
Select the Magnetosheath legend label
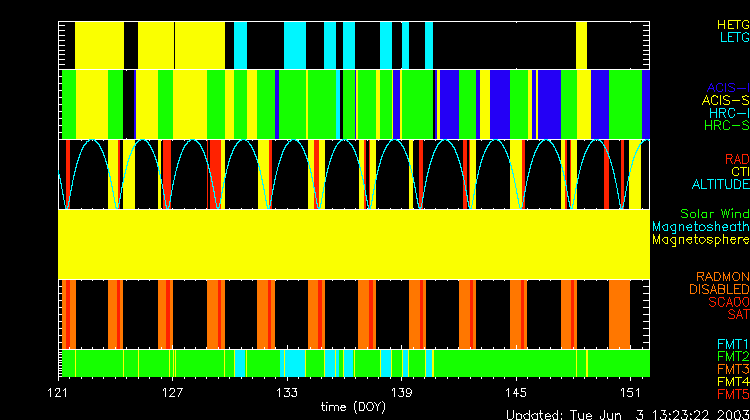(700, 227)
